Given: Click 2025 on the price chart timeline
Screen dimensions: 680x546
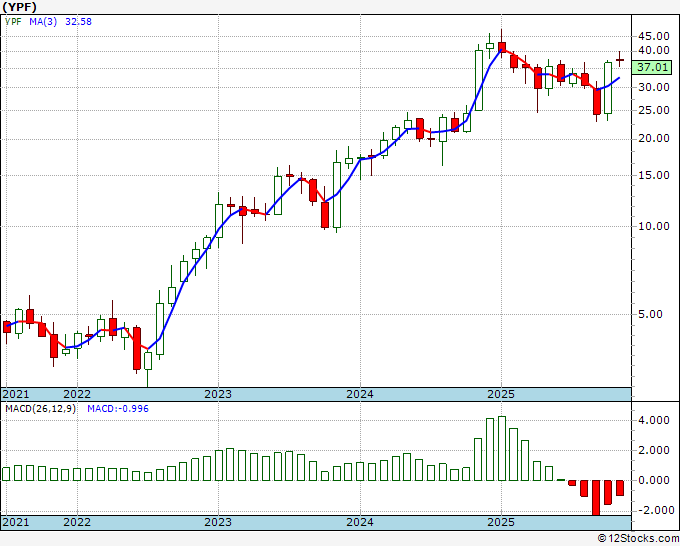Looking at the screenshot, I should click(x=501, y=394).
